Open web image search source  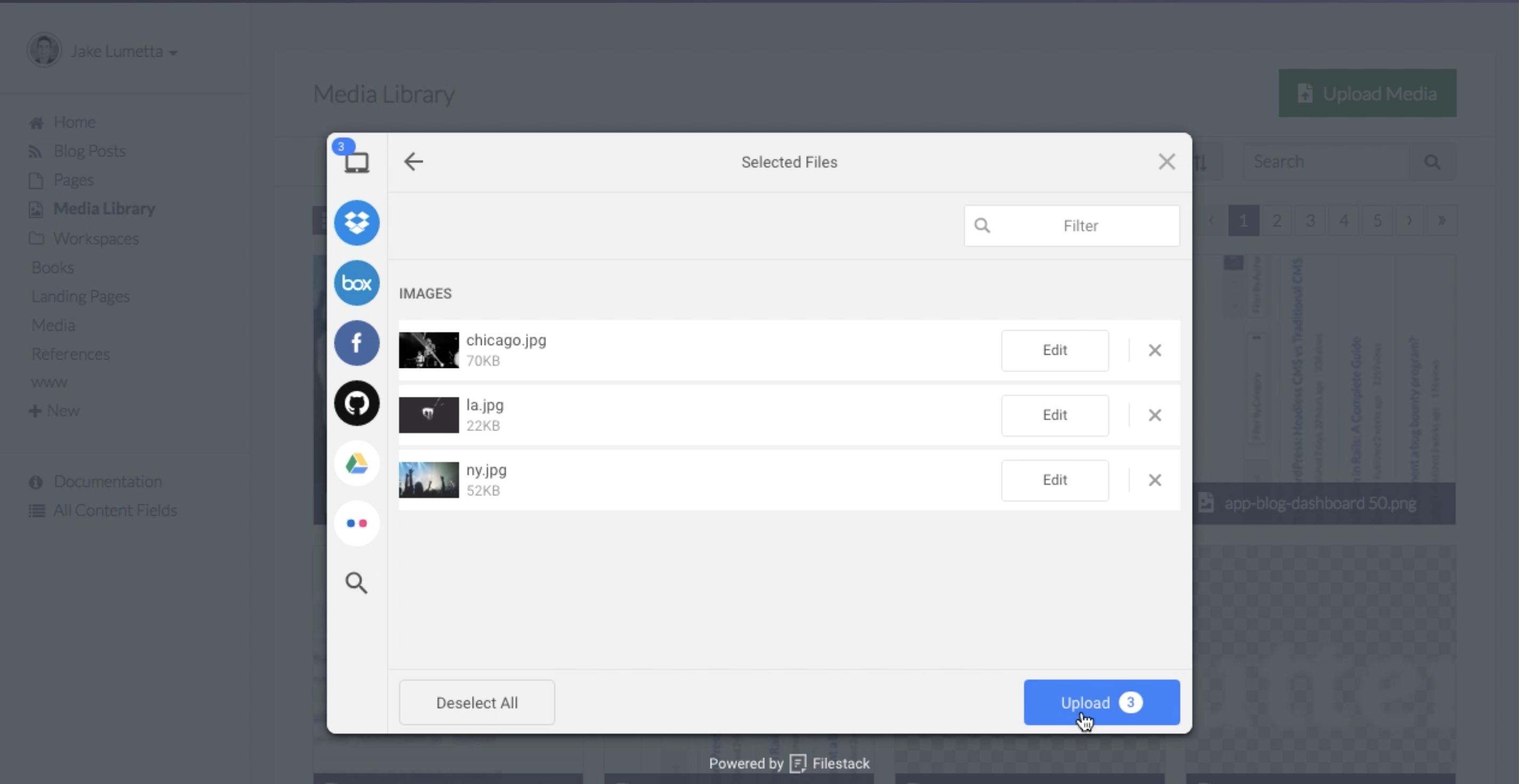coord(356,583)
